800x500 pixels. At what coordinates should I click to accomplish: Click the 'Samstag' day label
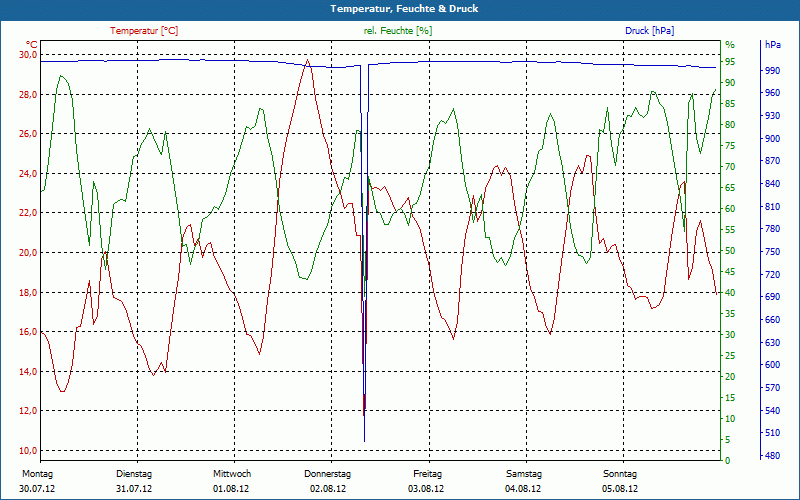(x=524, y=474)
